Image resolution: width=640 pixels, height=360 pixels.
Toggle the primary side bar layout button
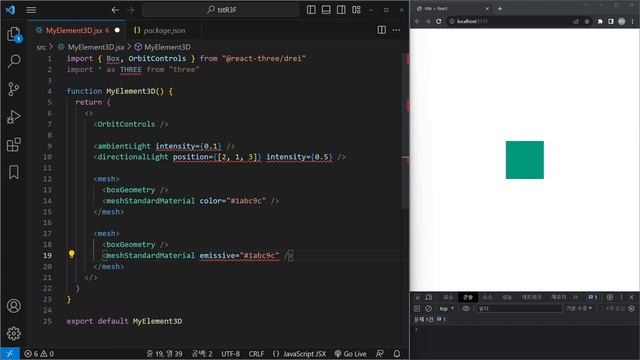tap(311, 9)
